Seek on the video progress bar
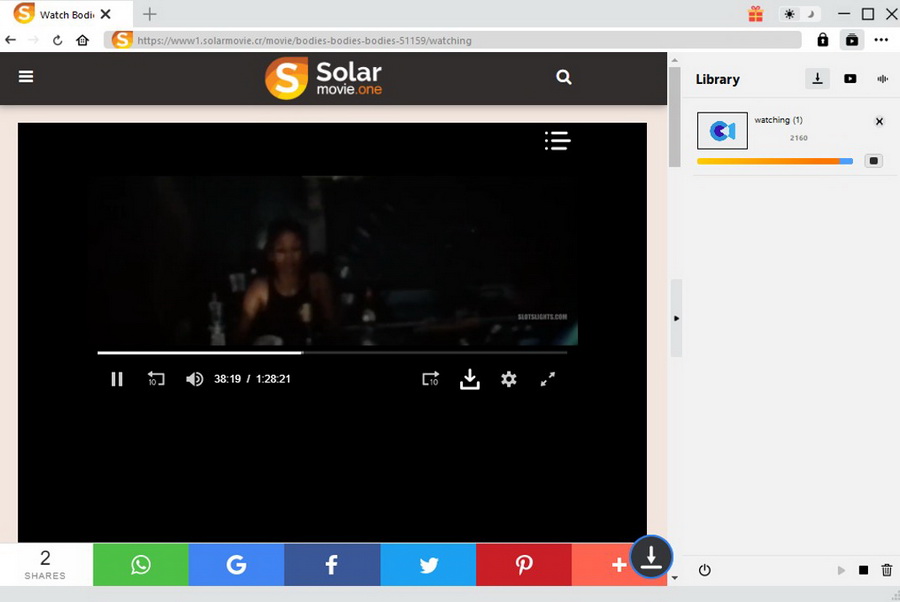 point(400,352)
